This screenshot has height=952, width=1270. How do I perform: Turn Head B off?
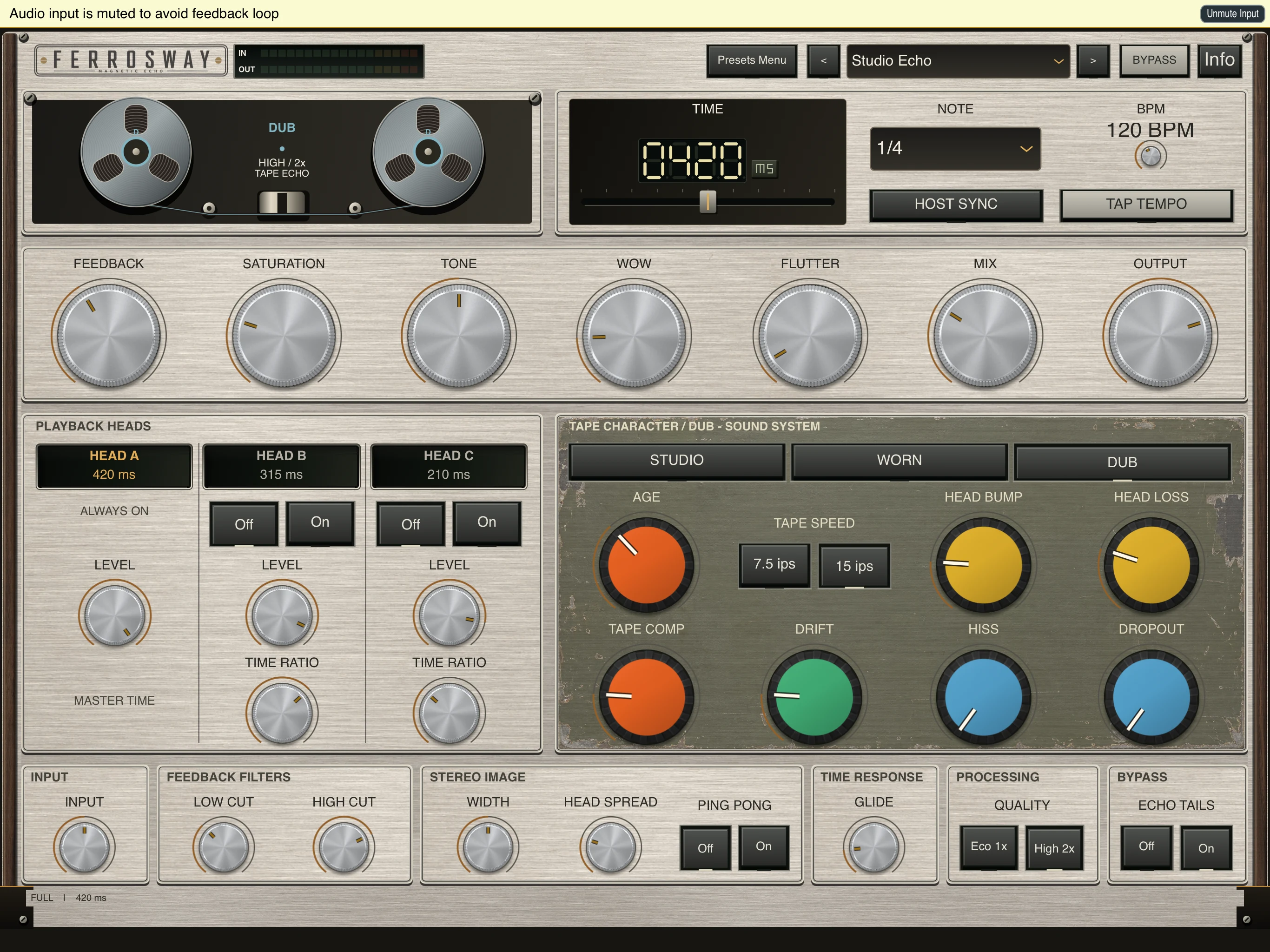click(244, 524)
